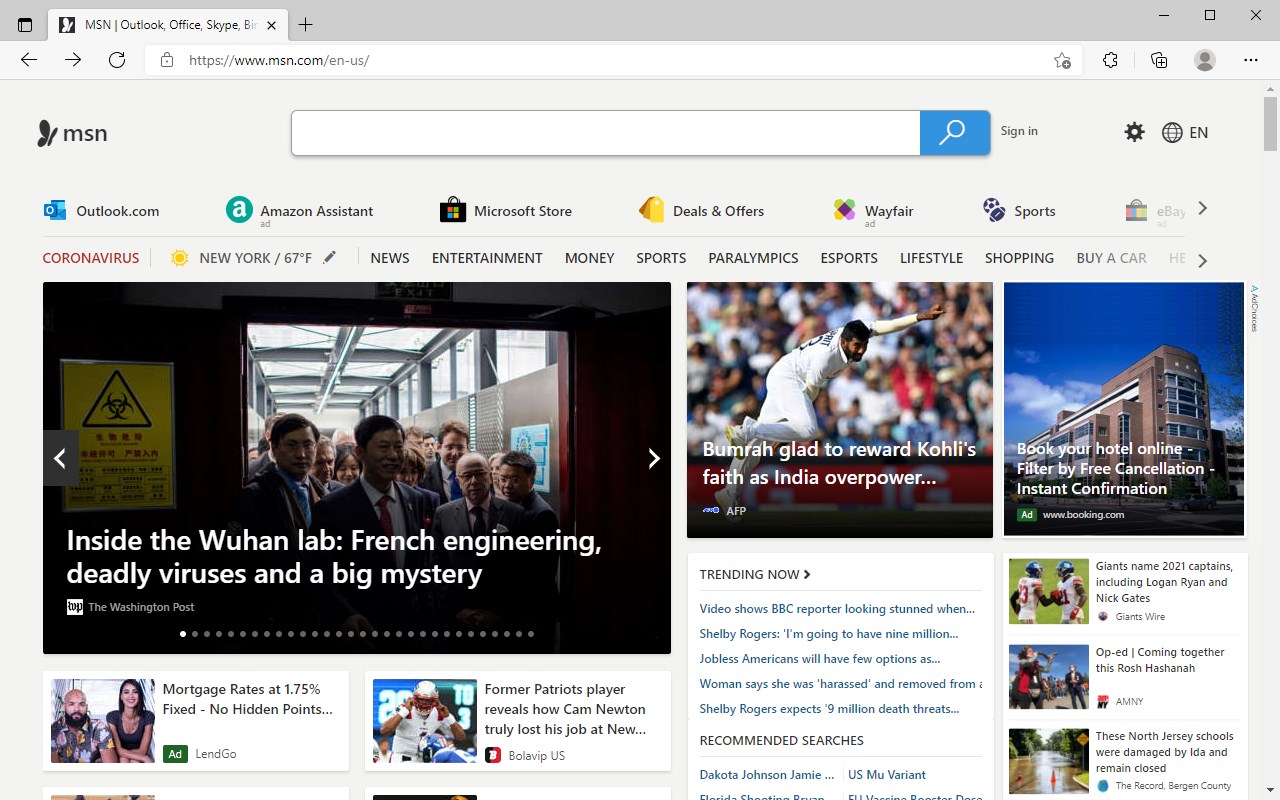Screen dimensions: 1280x800
Task: Open Sports shortcut
Action: pos(1019,211)
